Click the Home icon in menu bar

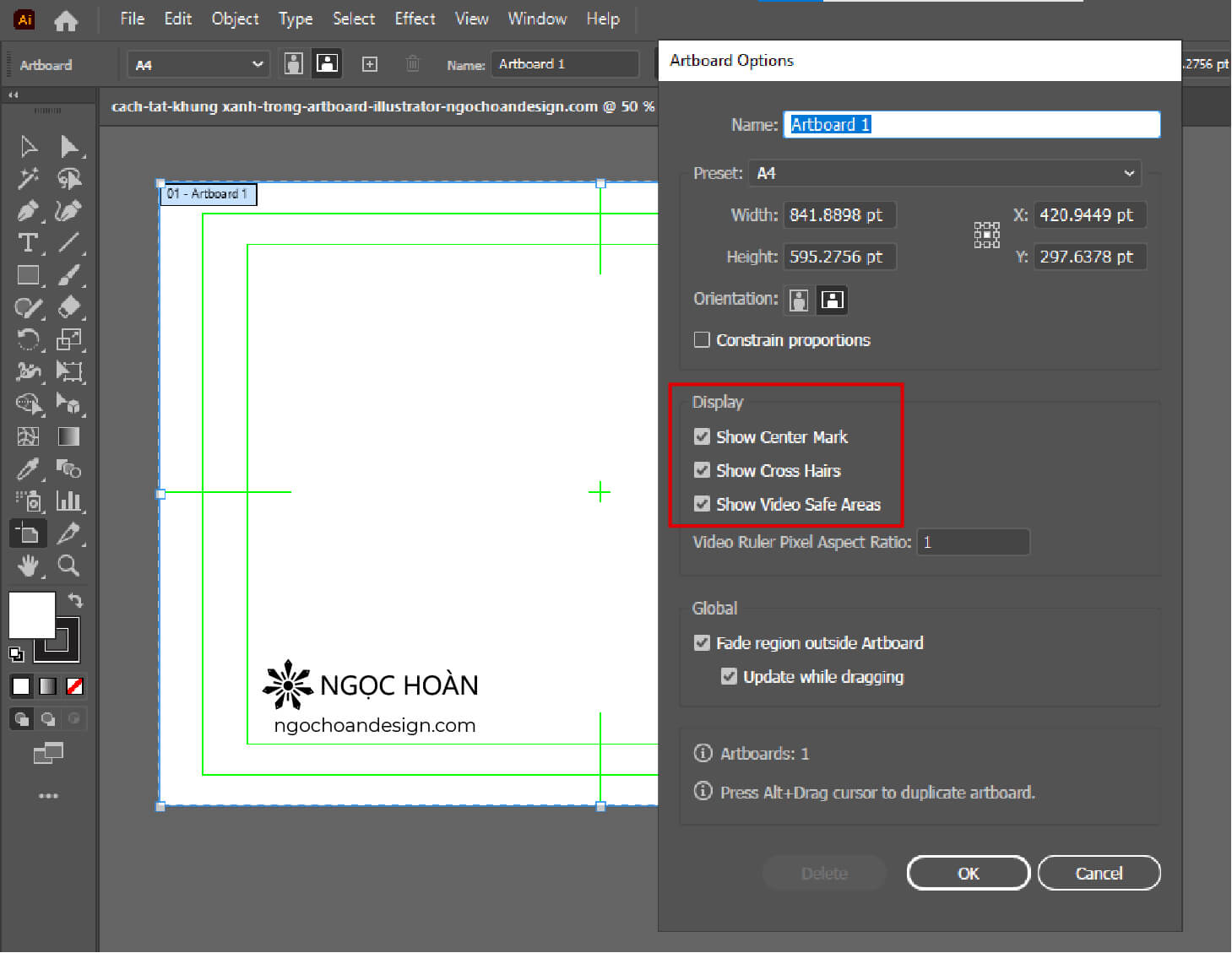(x=66, y=19)
